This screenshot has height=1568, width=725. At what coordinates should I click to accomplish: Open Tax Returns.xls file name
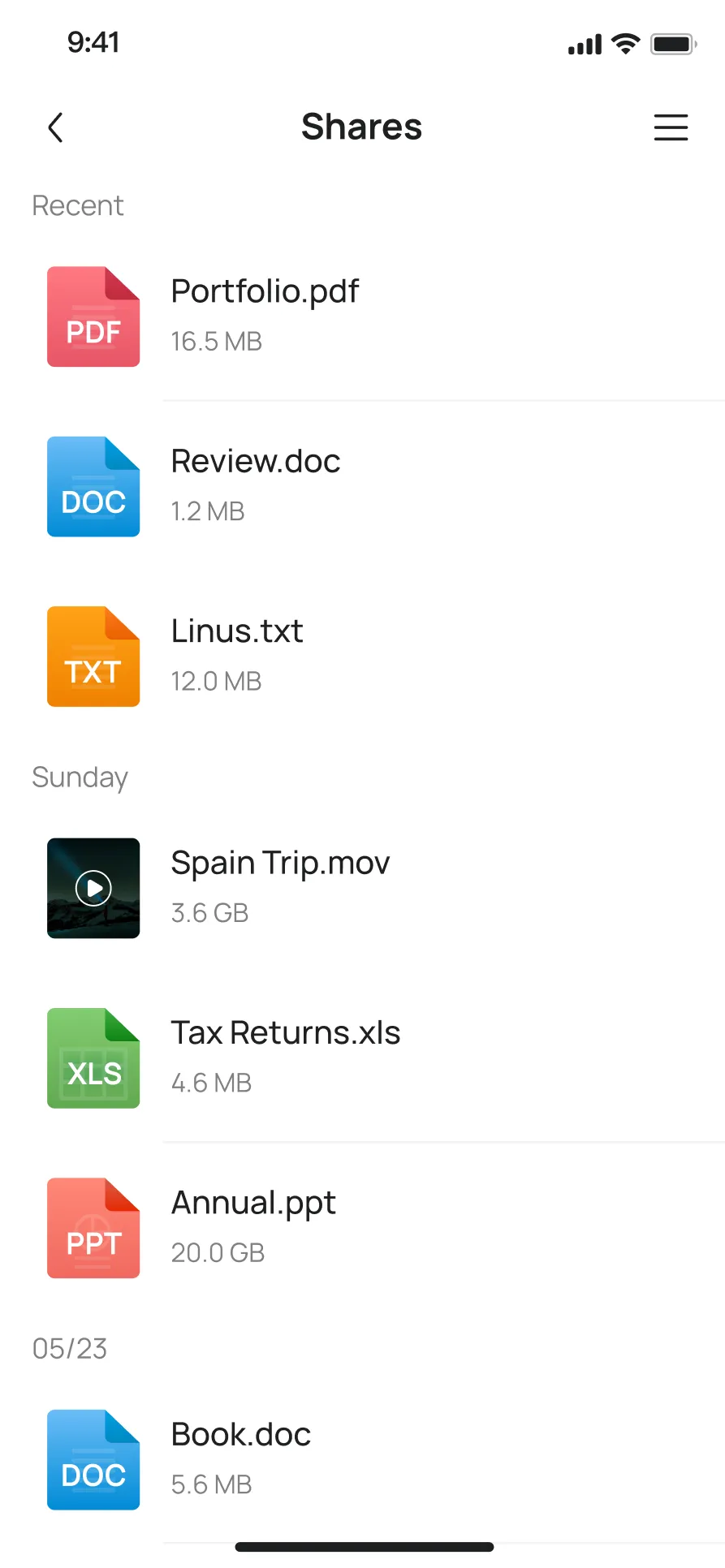(286, 1033)
